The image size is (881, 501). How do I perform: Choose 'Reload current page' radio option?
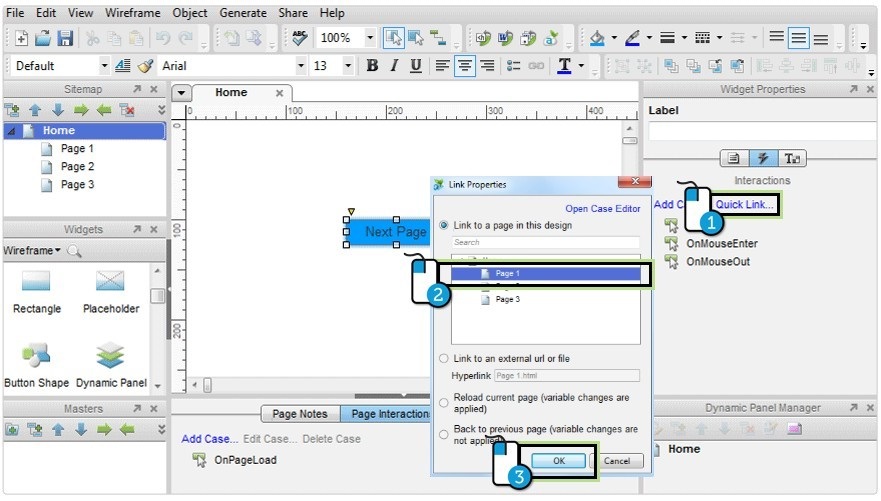click(x=445, y=402)
